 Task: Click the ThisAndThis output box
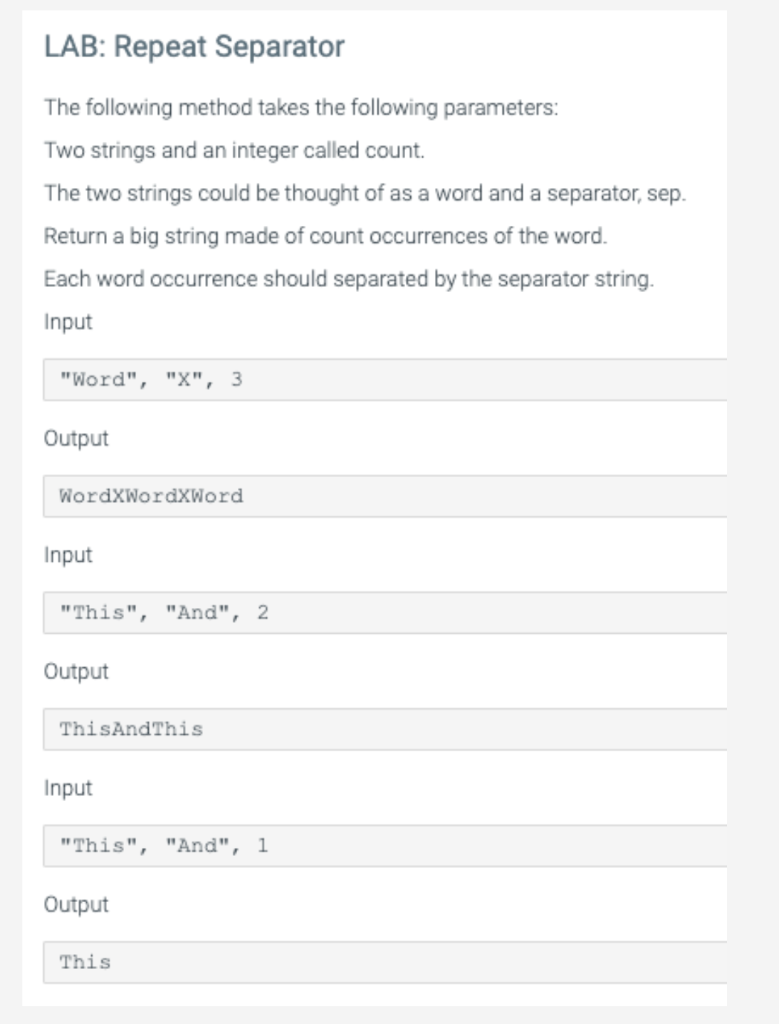tap(385, 729)
